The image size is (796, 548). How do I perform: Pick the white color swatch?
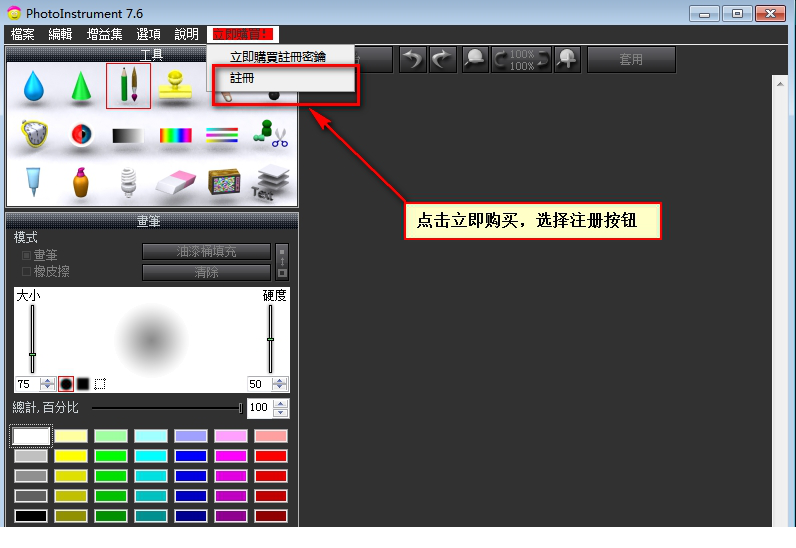tap(31, 436)
